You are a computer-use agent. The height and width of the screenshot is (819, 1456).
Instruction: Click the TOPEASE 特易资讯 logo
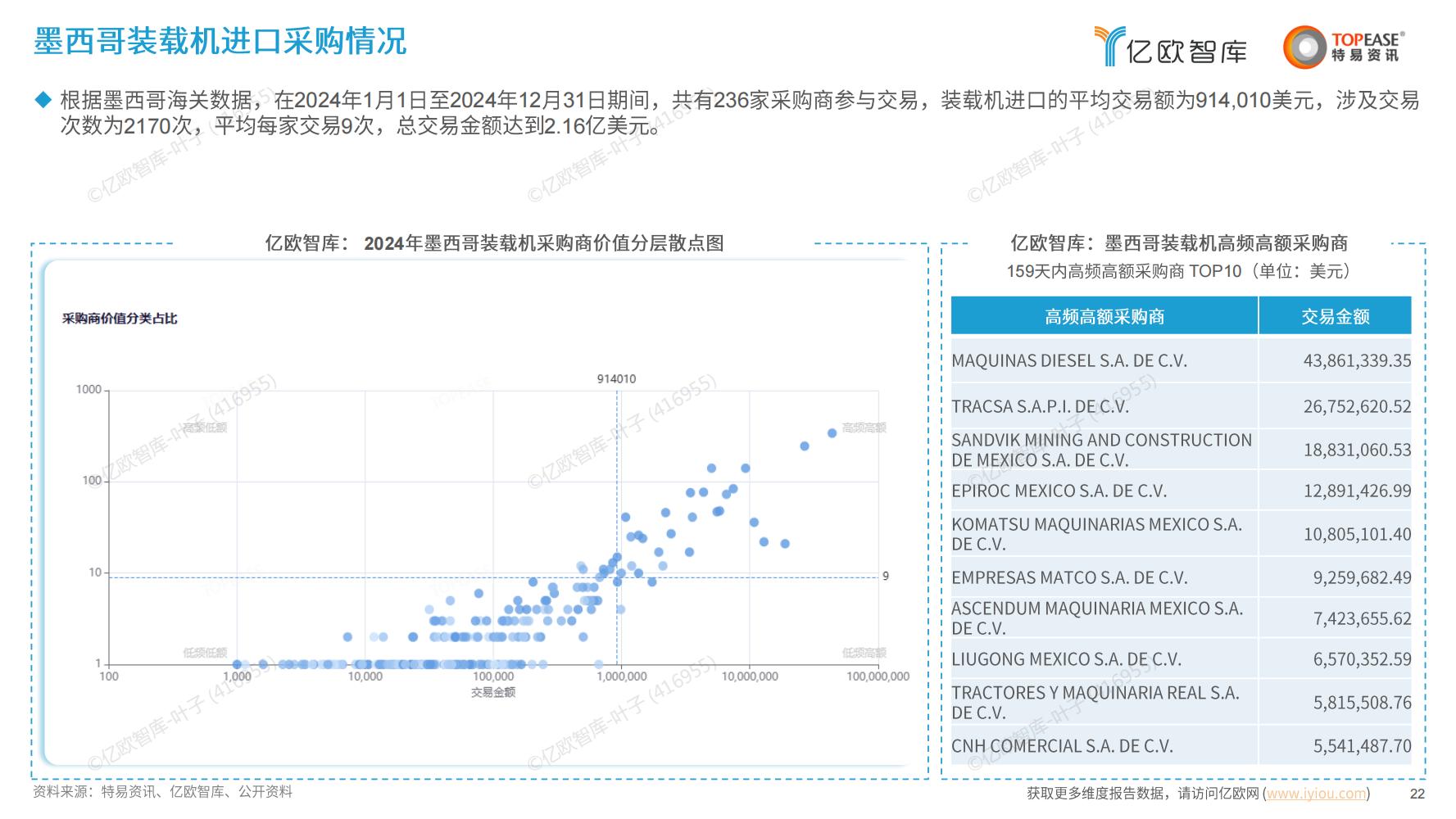[x=1344, y=46]
